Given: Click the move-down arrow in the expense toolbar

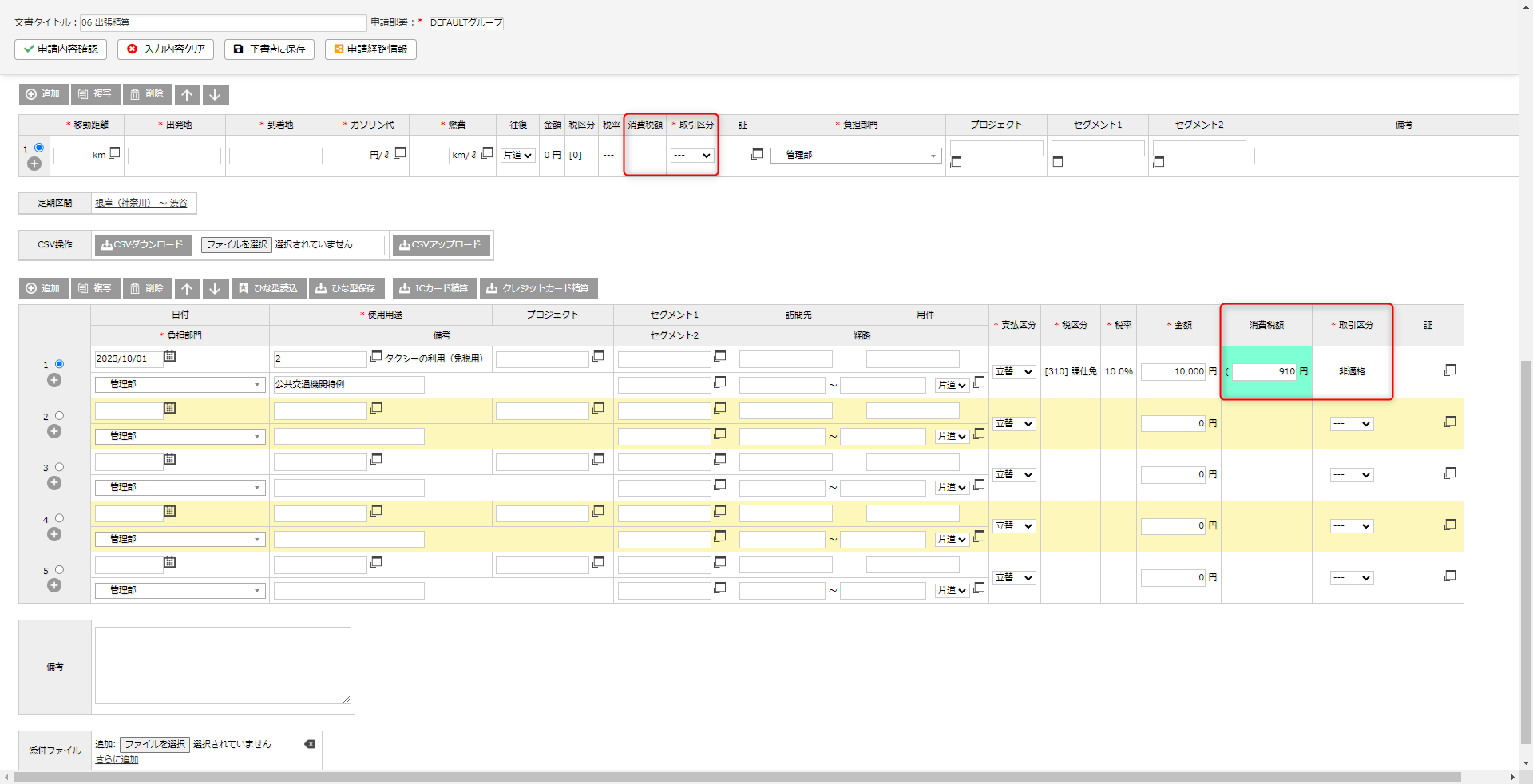Looking at the screenshot, I should [215, 289].
